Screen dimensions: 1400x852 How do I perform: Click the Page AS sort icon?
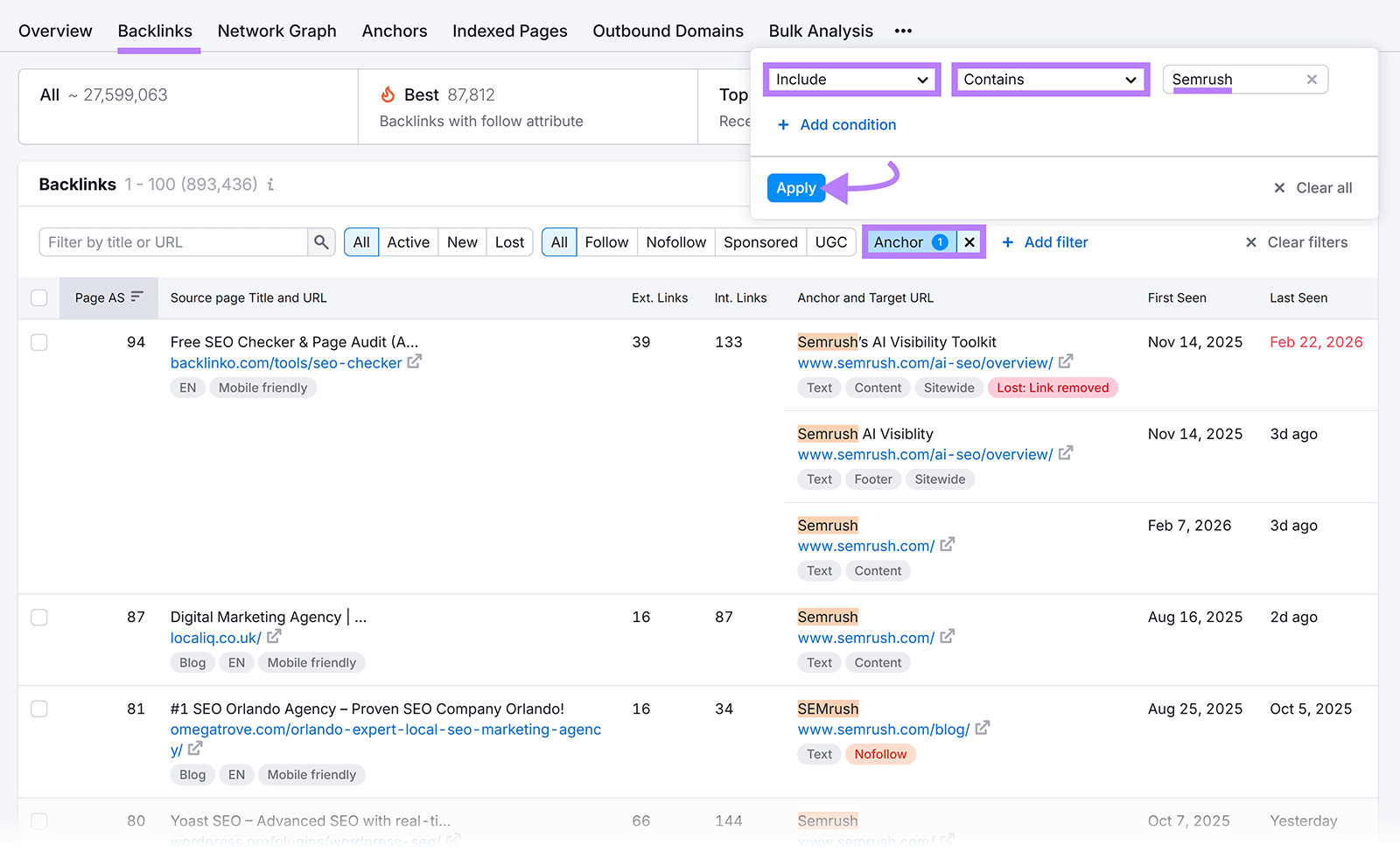click(x=136, y=297)
